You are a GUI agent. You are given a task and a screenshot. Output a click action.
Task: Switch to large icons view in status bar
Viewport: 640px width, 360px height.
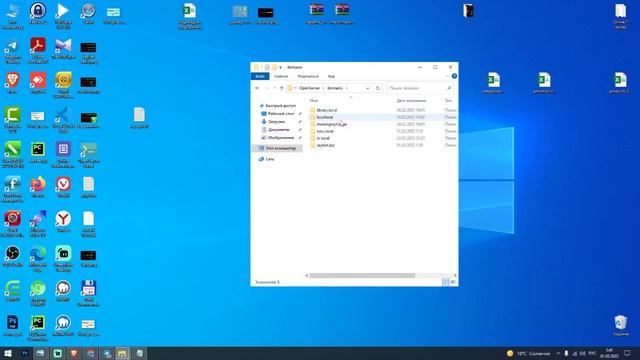click(x=453, y=282)
